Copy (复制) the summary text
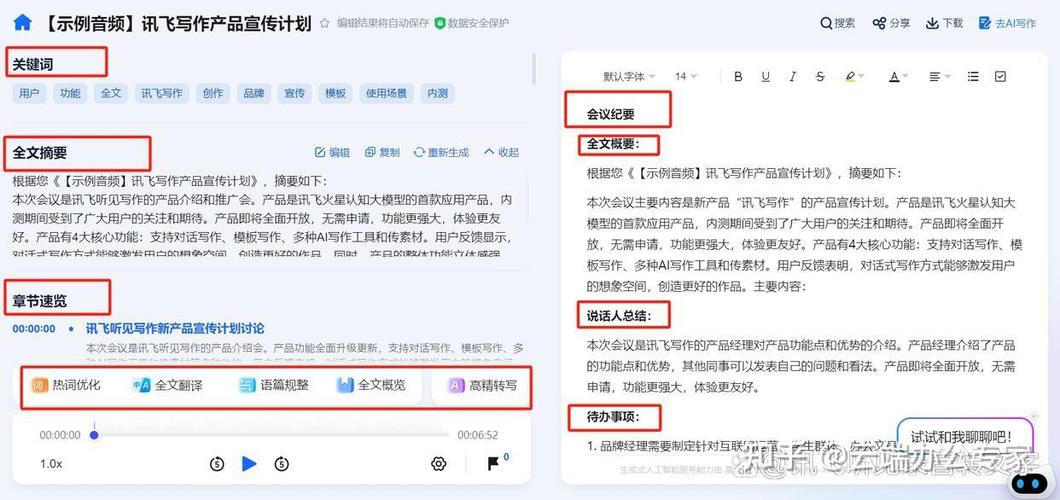Screen dimensions: 1060x500 [x=382, y=153]
